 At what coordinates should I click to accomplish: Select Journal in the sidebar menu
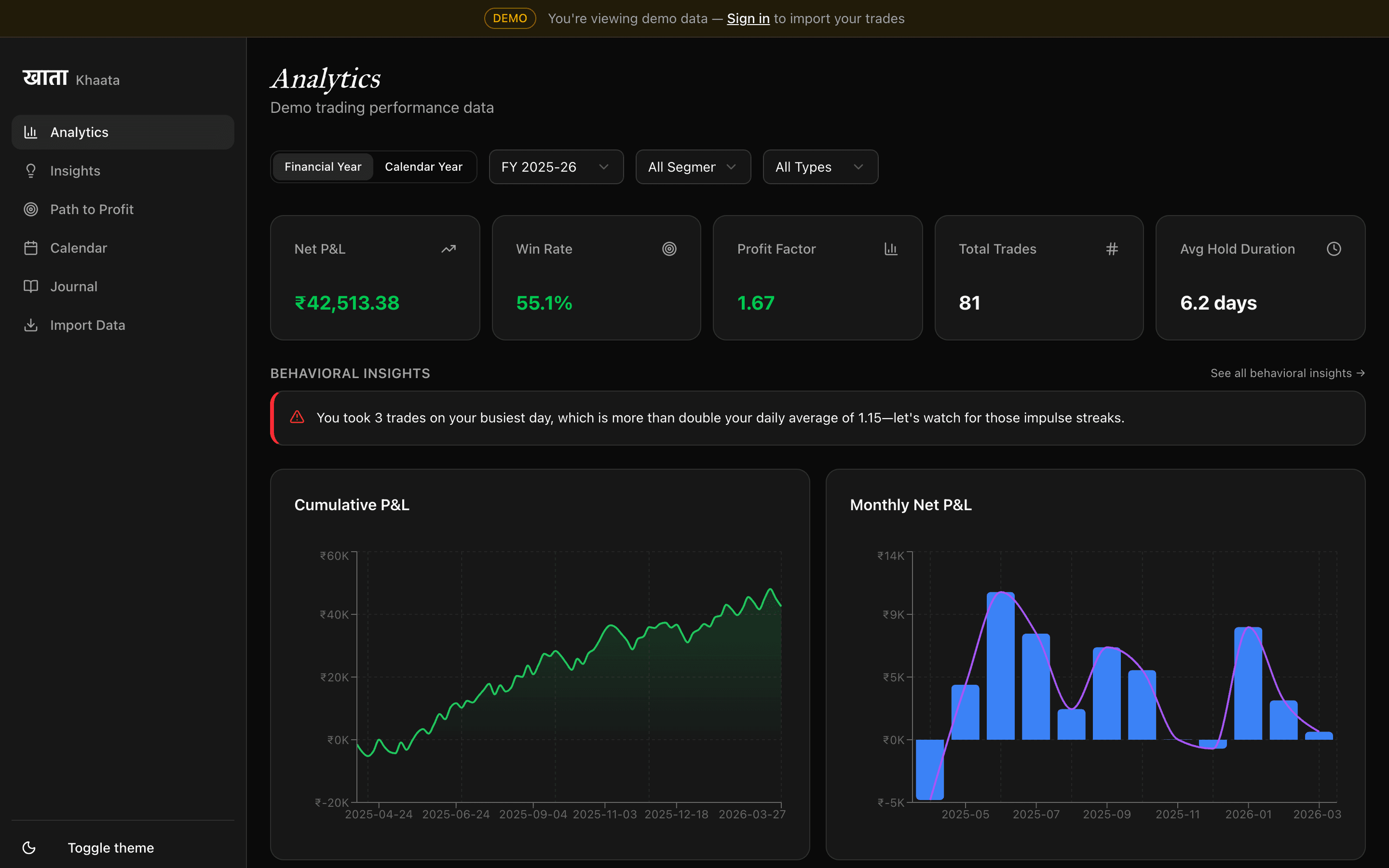pyautogui.click(x=75, y=286)
